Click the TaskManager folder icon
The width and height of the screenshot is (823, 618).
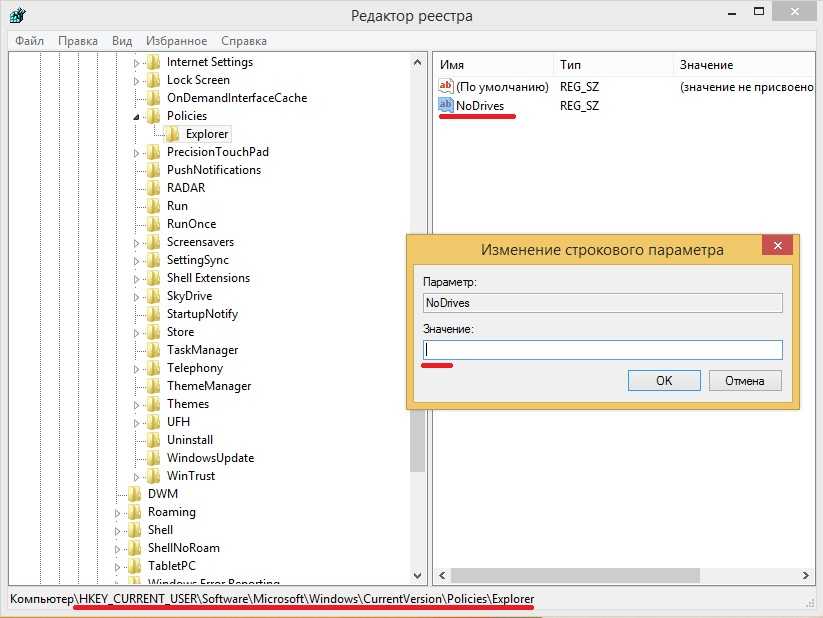pos(153,350)
